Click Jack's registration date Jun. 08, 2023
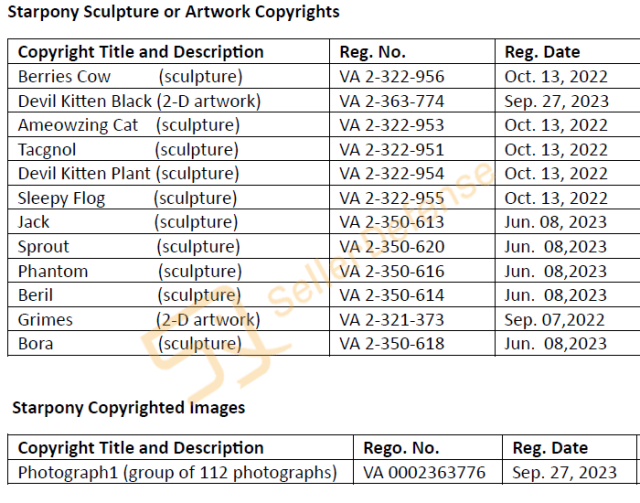 (x=556, y=222)
